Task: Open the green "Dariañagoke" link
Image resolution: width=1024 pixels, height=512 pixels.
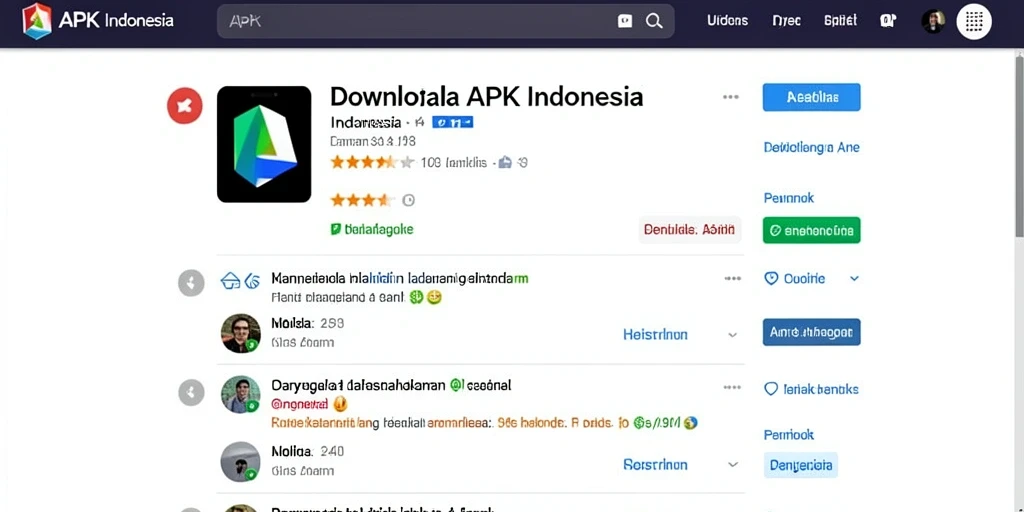Action: [372, 229]
